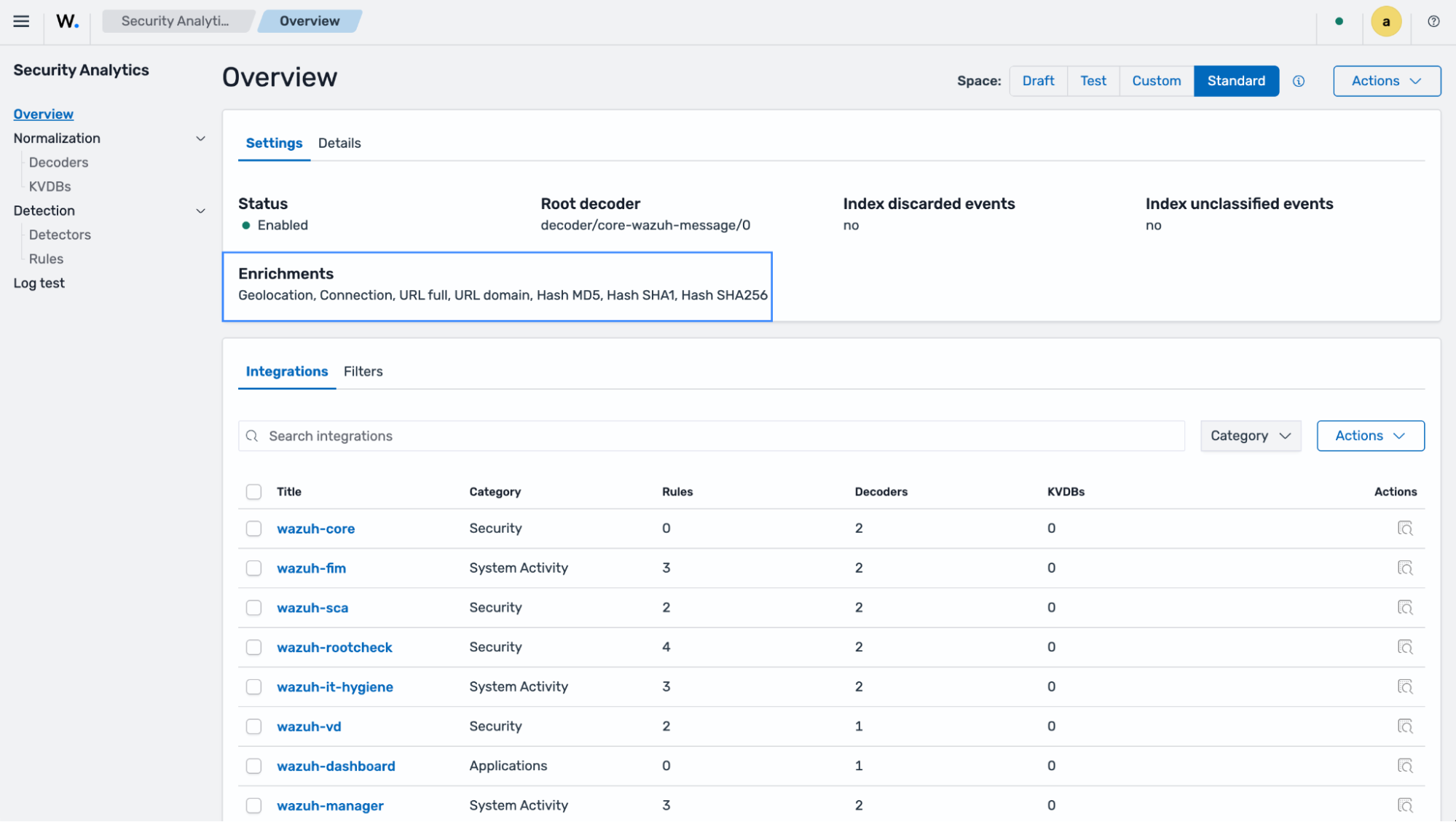Toggle the select-all checkbox in table header
The image size is (1456, 822).
[x=253, y=492]
